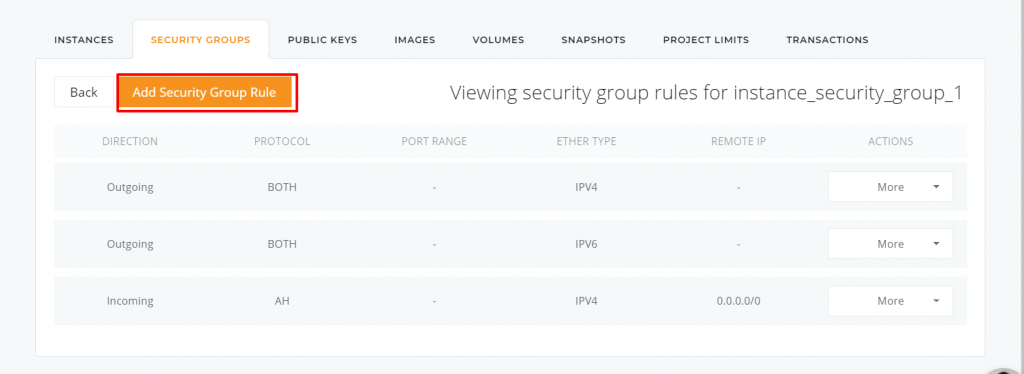Click the caret arrow in the Incoming AH row
The image size is (1024, 374).
pos(936,300)
